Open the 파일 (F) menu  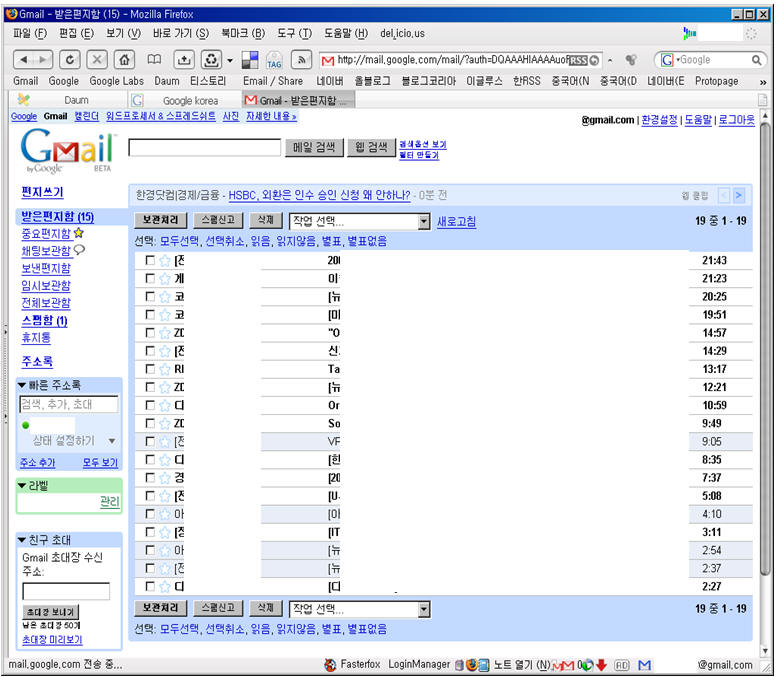click(30, 33)
